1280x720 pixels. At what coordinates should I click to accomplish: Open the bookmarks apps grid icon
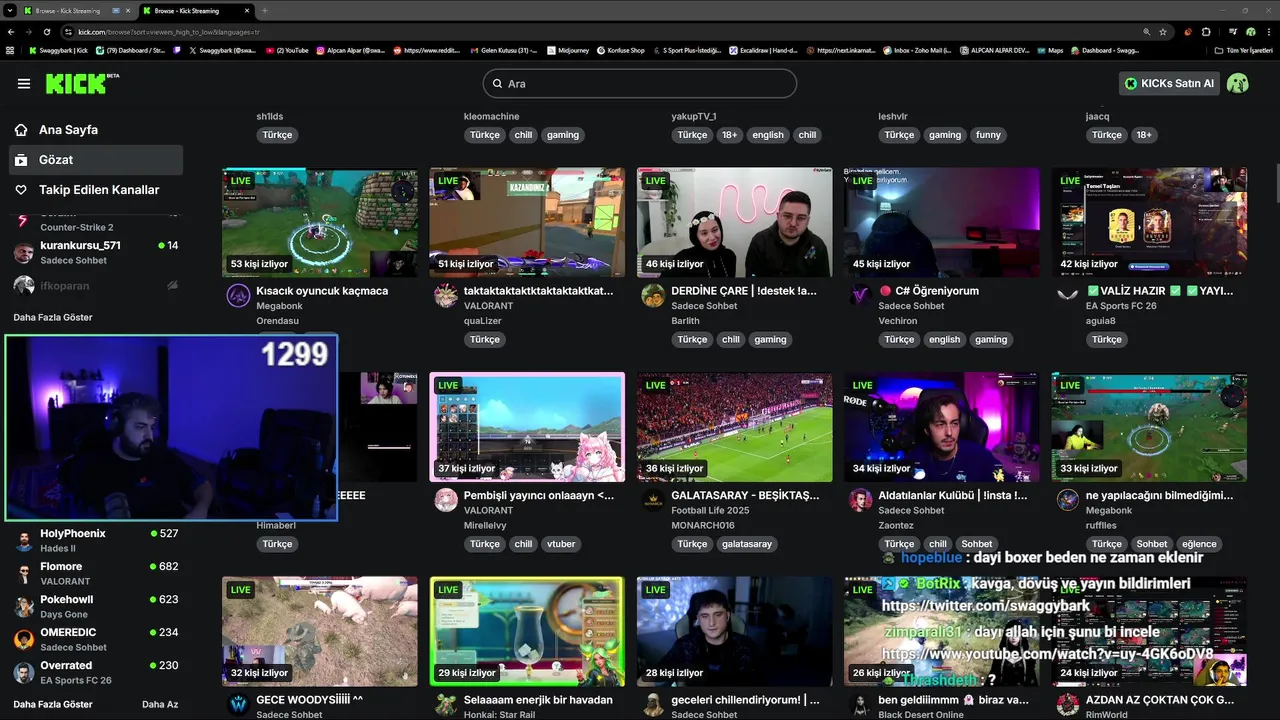click(10, 50)
